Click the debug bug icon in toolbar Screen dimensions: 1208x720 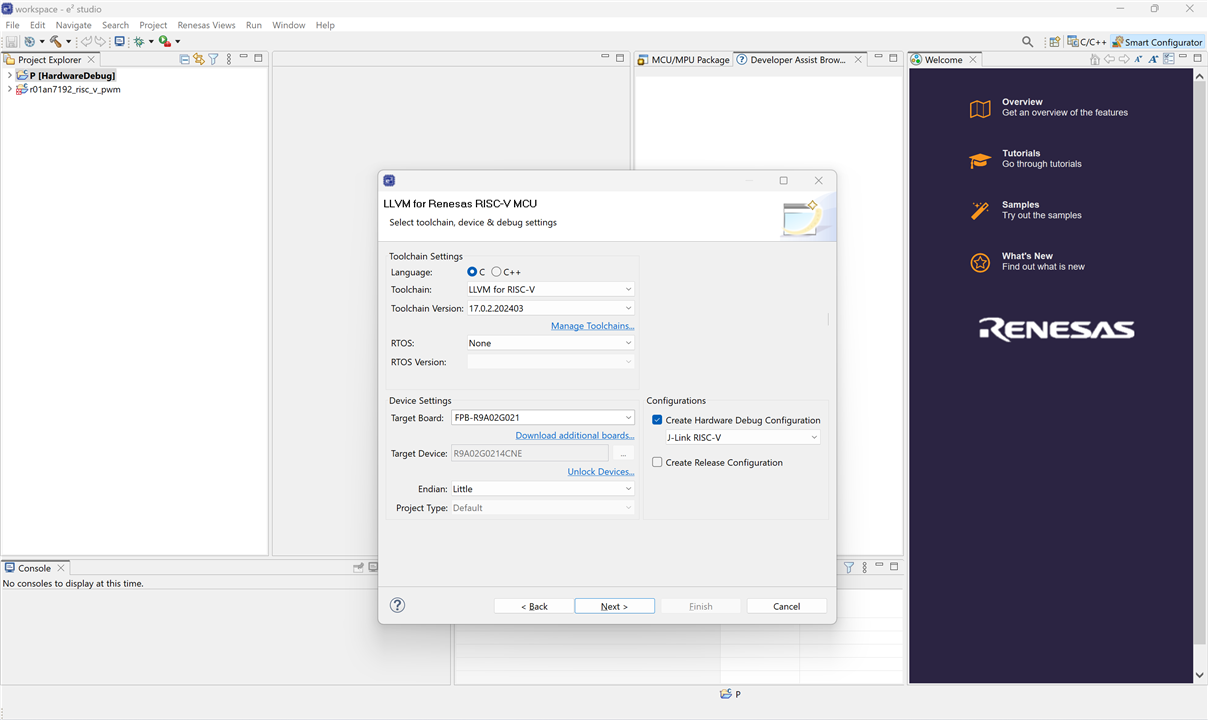pyautogui.click(x=139, y=42)
